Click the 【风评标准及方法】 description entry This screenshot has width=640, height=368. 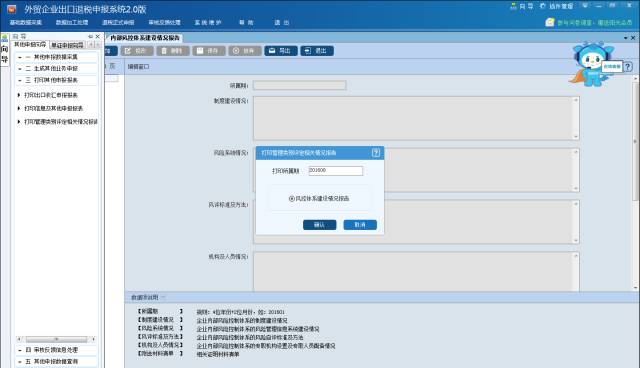click(x=160, y=337)
